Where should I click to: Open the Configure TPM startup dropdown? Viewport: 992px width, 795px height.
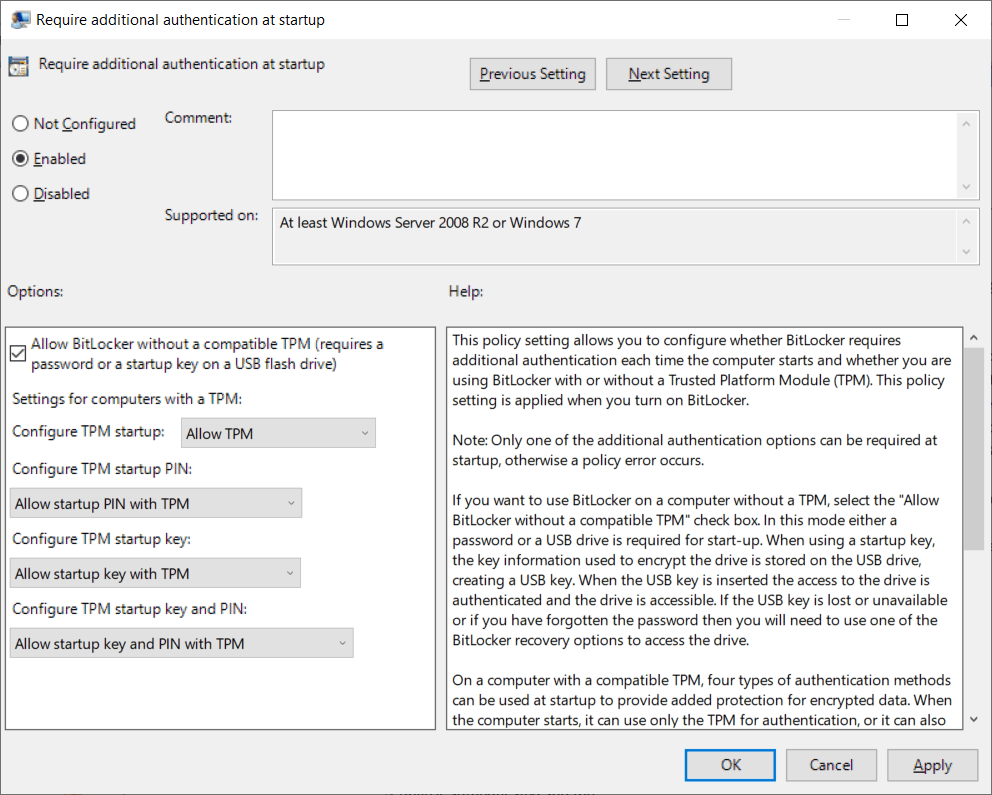(278, 433)
